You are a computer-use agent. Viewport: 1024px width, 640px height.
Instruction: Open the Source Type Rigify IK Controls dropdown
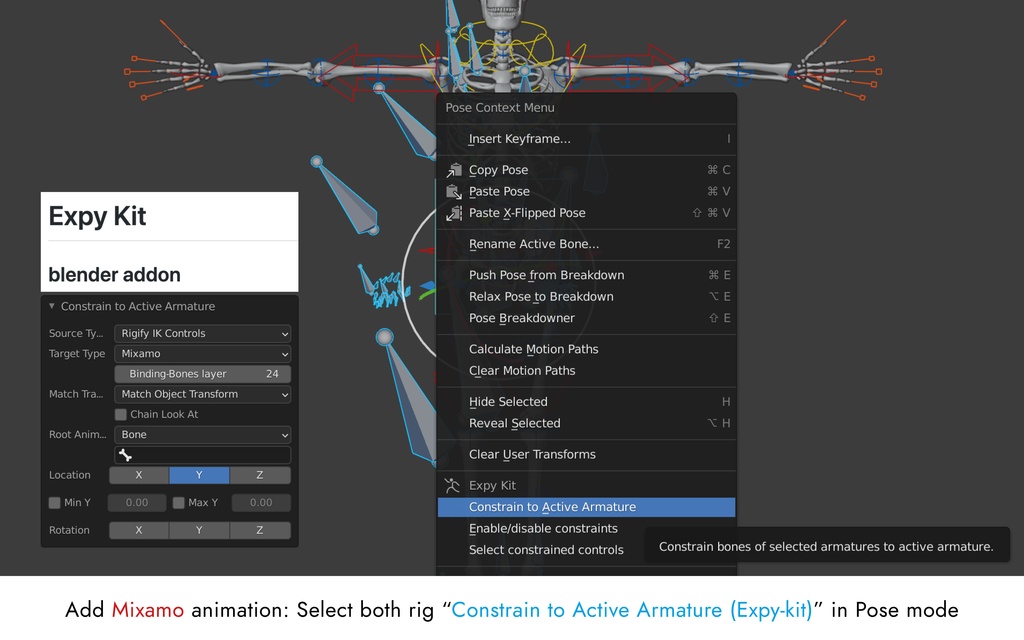[x=202, y=333]
